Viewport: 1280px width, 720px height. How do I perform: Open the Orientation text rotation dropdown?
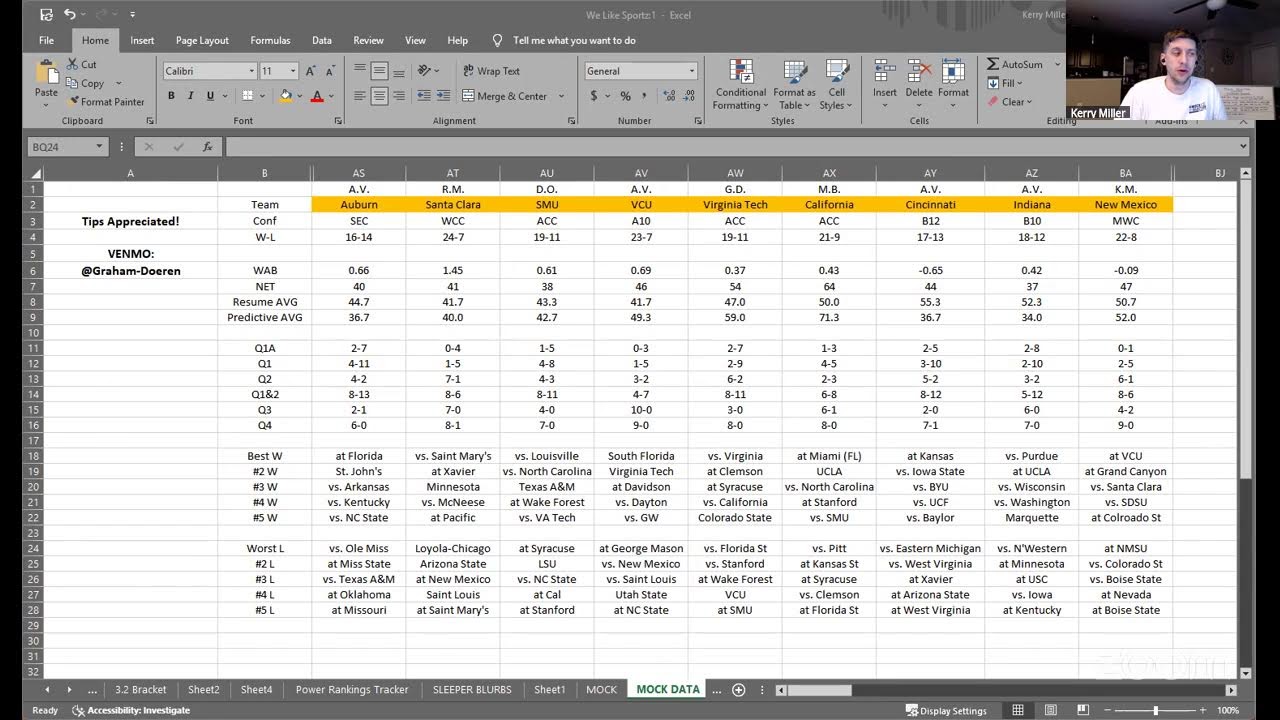pyautogui.click(x=428, y=71)
